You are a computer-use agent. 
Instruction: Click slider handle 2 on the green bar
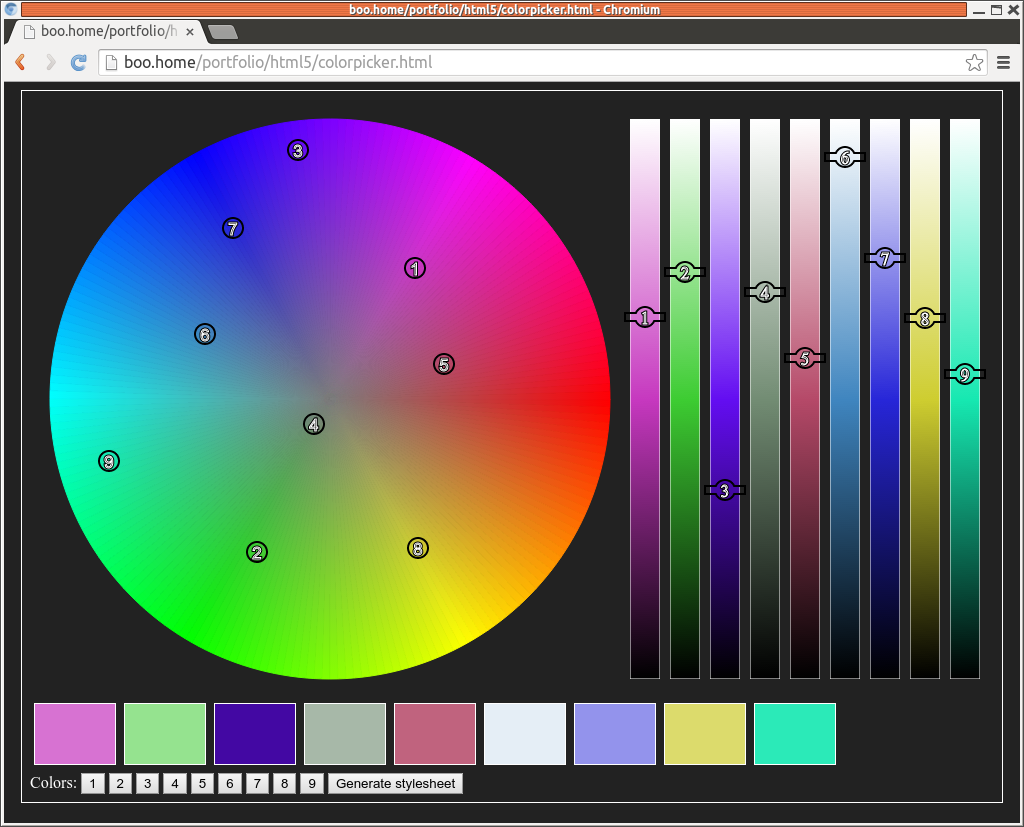tap(684, 272)
